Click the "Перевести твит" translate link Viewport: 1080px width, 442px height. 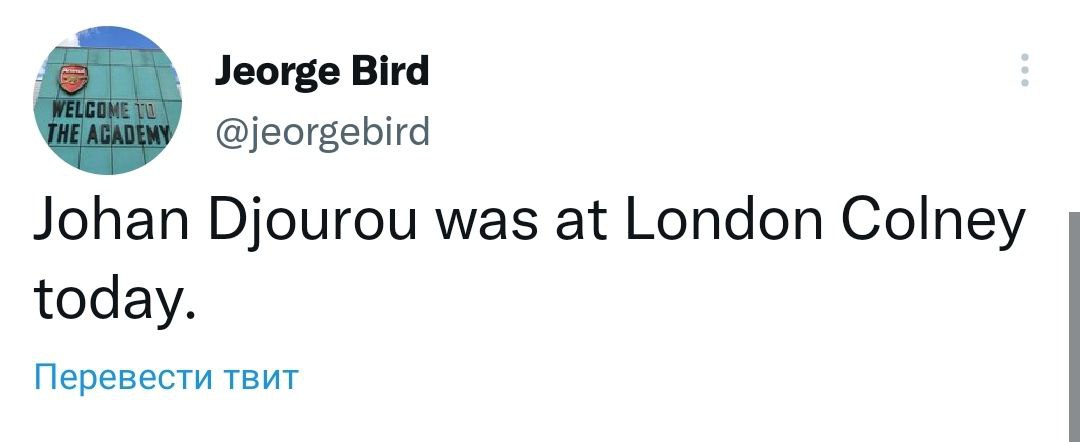[x=166, y=378]
